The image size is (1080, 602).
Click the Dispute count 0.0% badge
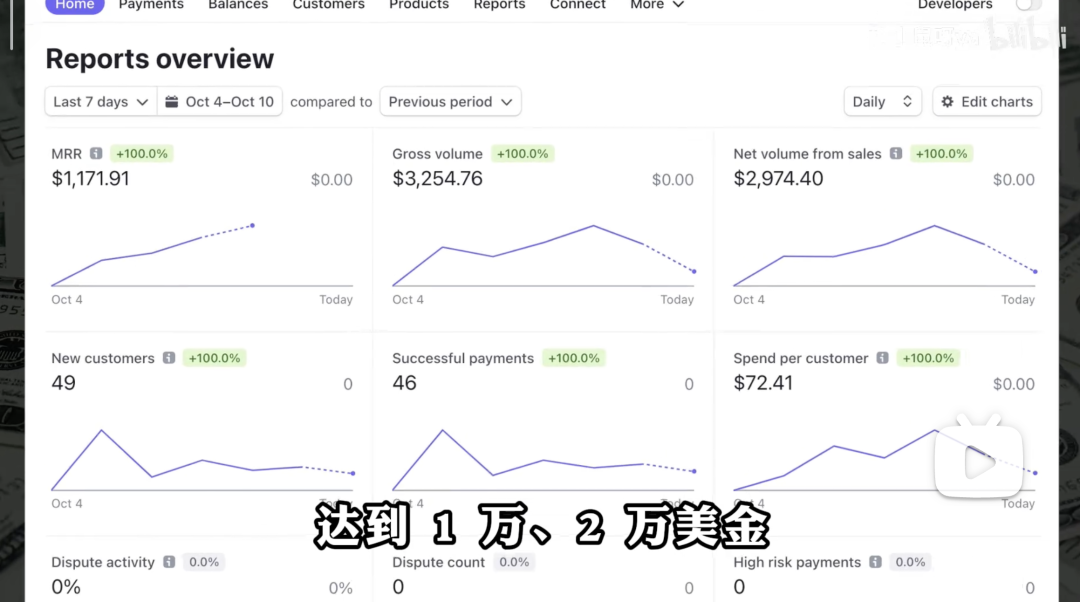tap(515, 562)
